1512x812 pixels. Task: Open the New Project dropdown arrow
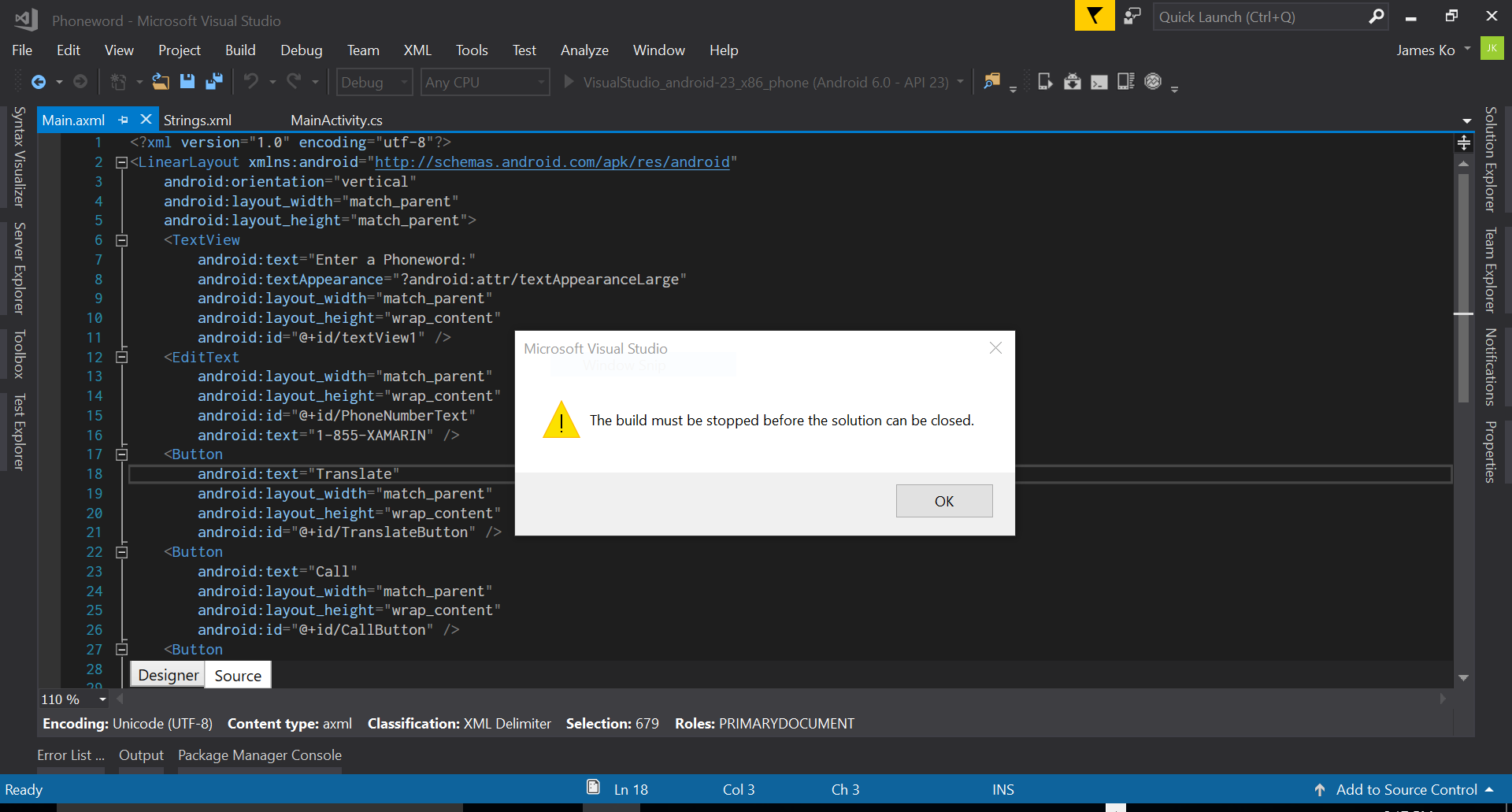point(139,82)
